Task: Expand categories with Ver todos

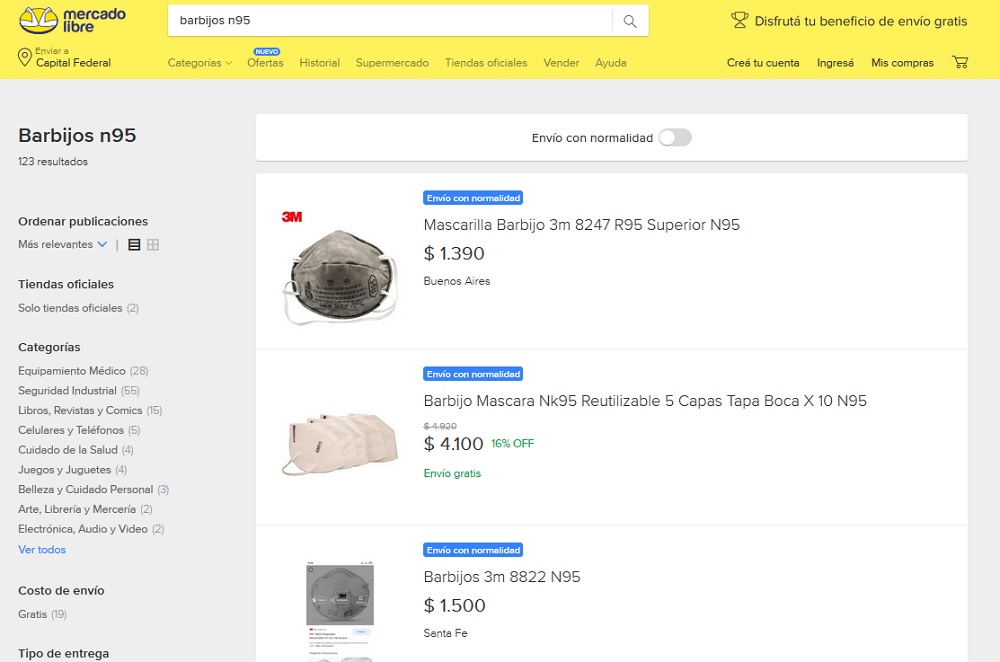Action: pos(41,549)
